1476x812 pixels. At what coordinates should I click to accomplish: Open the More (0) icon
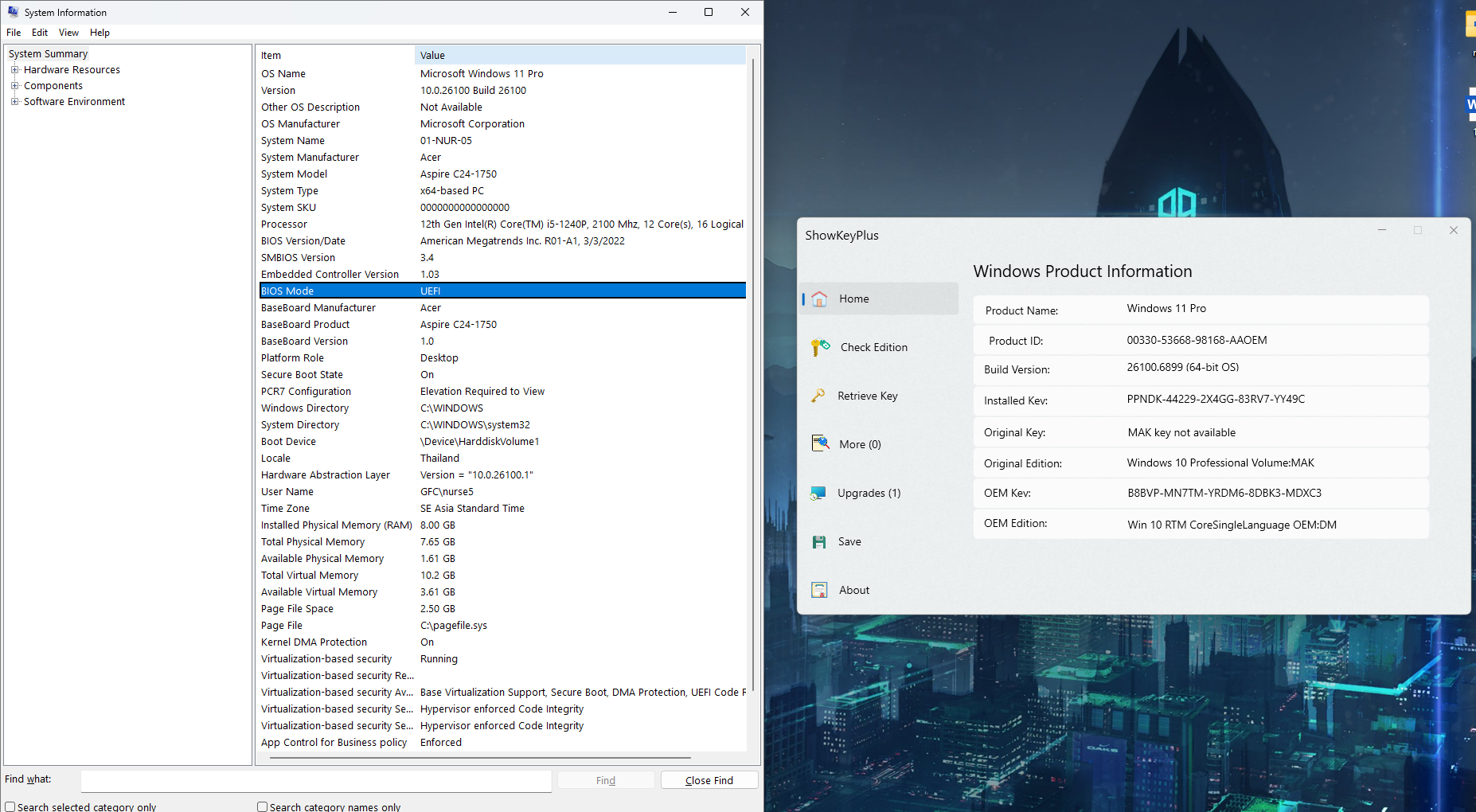(x=819, y=444)
